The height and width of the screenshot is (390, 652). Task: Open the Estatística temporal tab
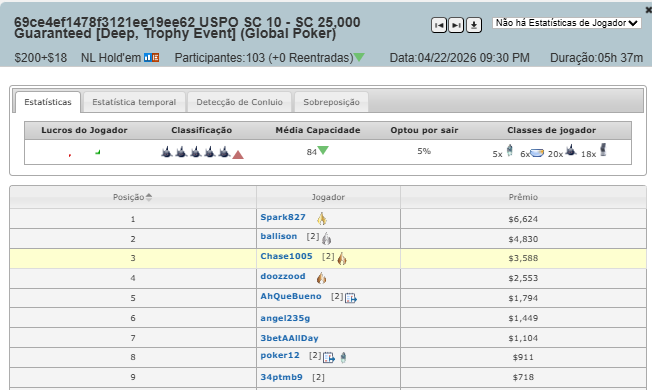click(134, 102)
